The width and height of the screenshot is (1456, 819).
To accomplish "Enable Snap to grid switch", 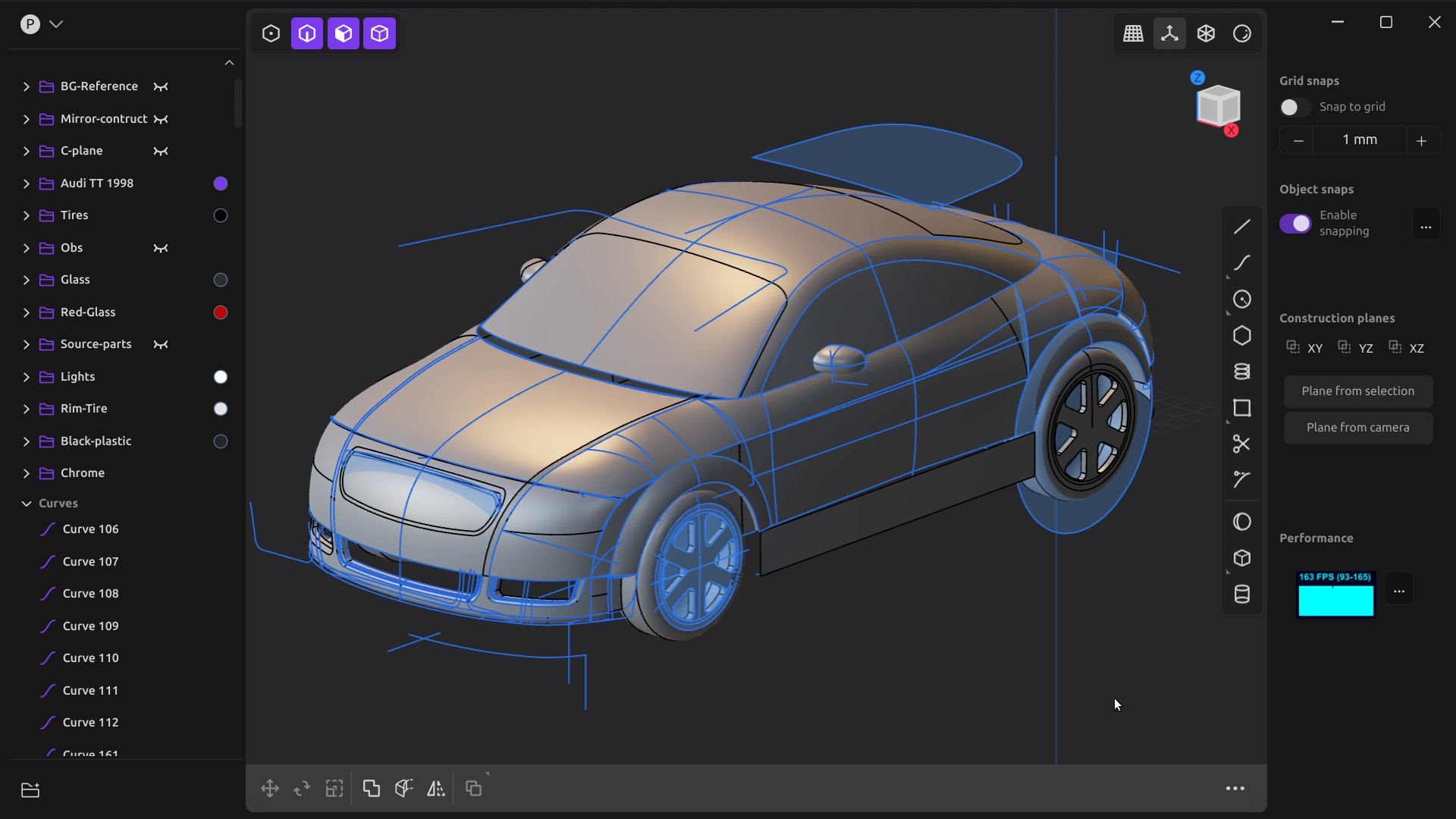I will tap(1294, 107).
